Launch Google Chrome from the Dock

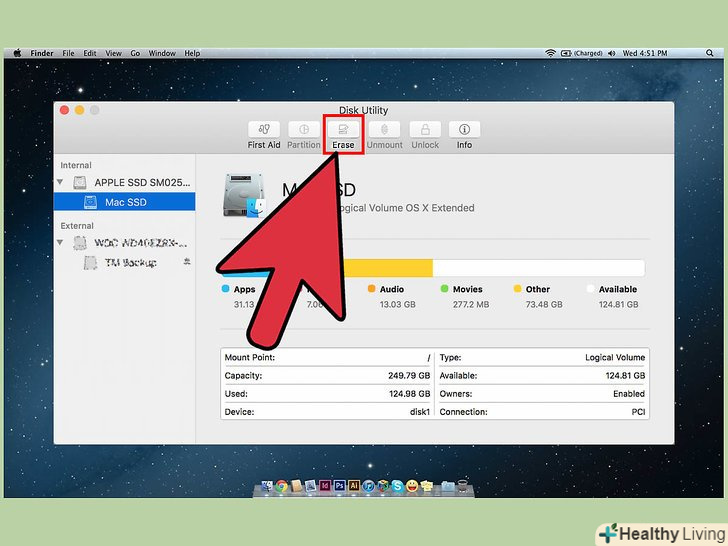pos(281,486)
